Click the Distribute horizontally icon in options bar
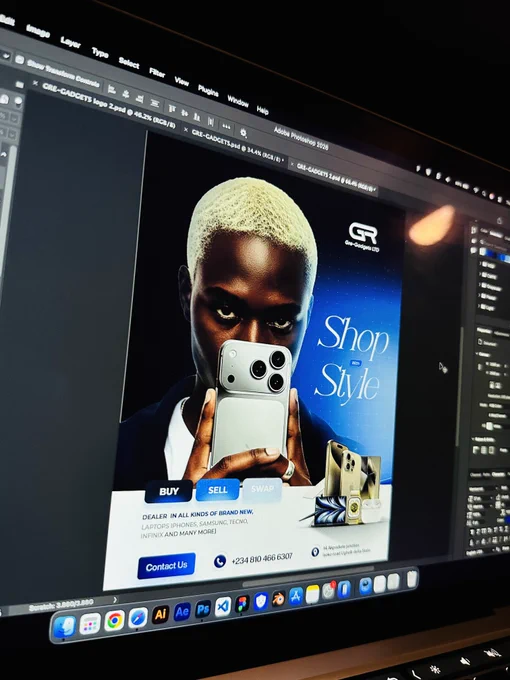 (154, 103)
